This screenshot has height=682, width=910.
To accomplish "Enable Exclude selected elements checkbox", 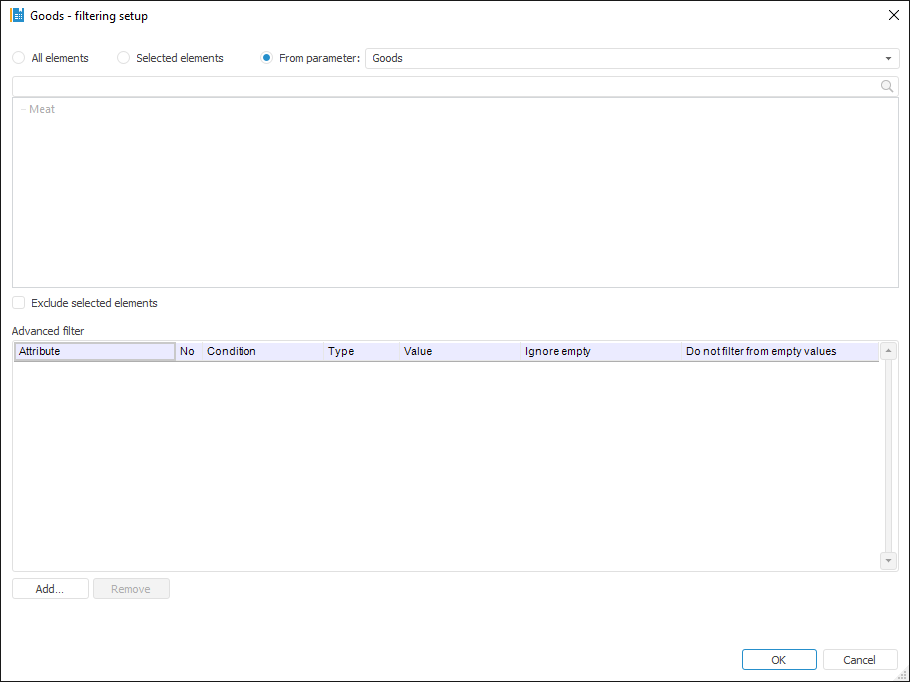I will point(19,303).
